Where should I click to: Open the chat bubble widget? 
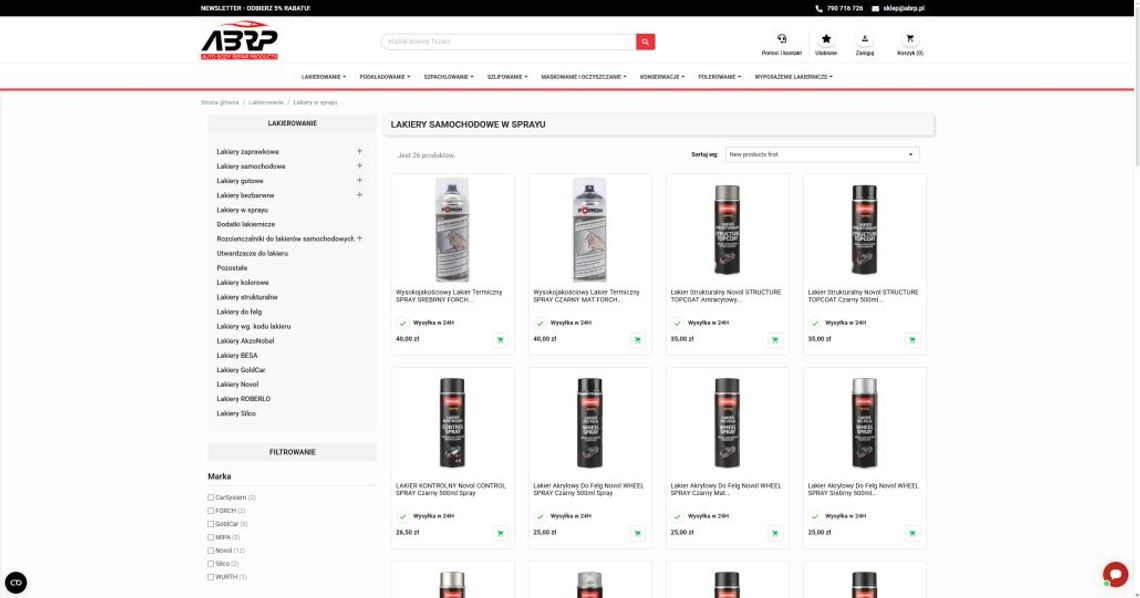point(1115,574)
